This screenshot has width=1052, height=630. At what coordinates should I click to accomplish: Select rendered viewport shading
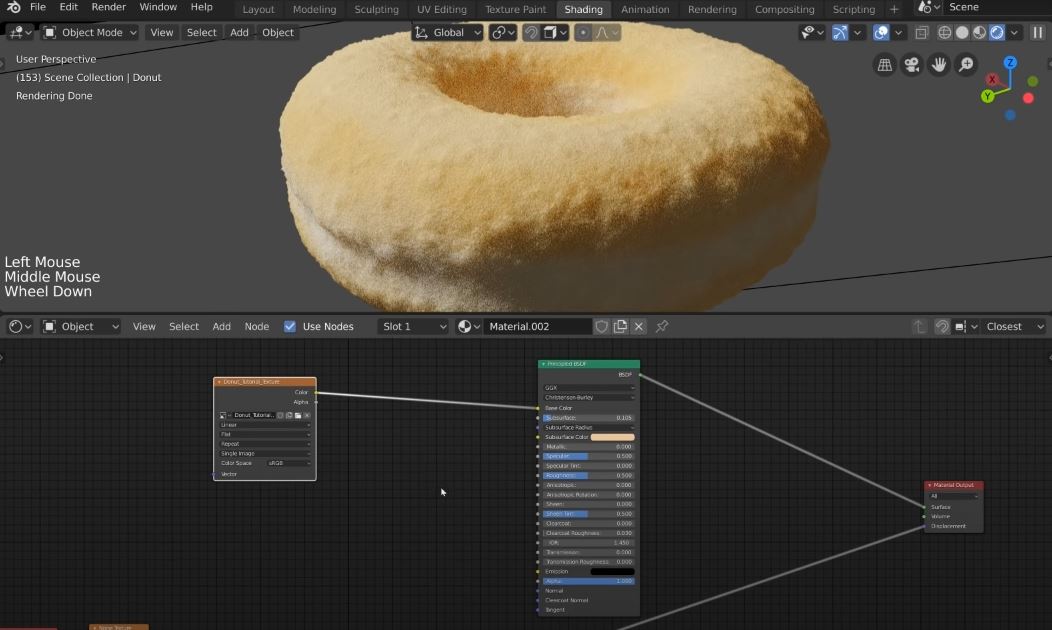[x=996, y=32]
